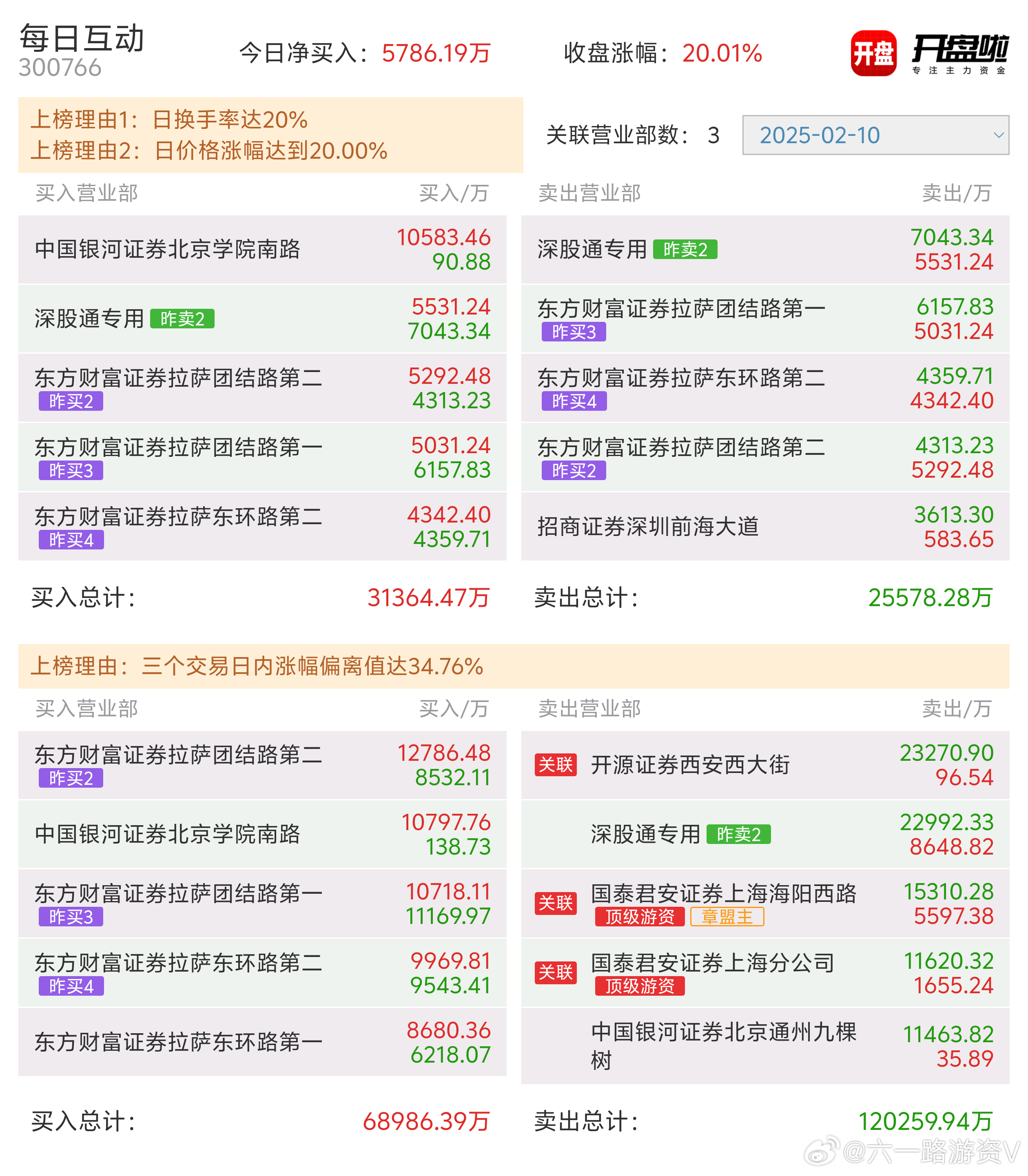Click sell amount 23270.90

pos(946,753)
